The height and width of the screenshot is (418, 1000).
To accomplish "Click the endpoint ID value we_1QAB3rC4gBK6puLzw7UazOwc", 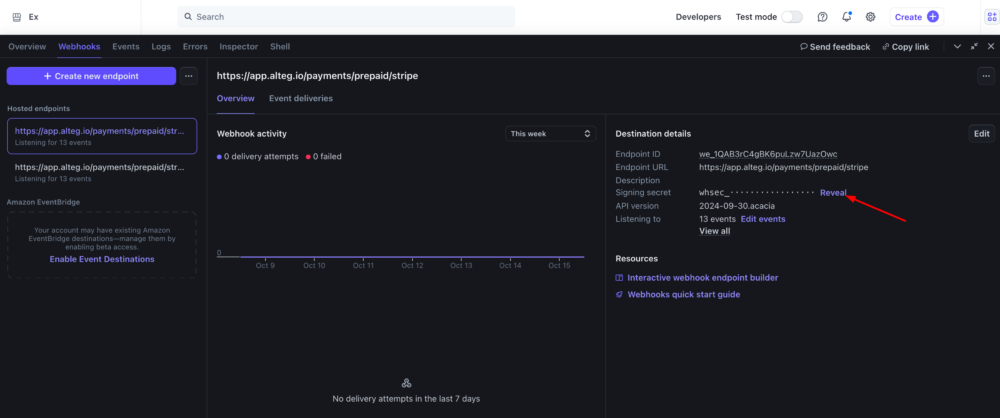I will (x=768, y=154).
